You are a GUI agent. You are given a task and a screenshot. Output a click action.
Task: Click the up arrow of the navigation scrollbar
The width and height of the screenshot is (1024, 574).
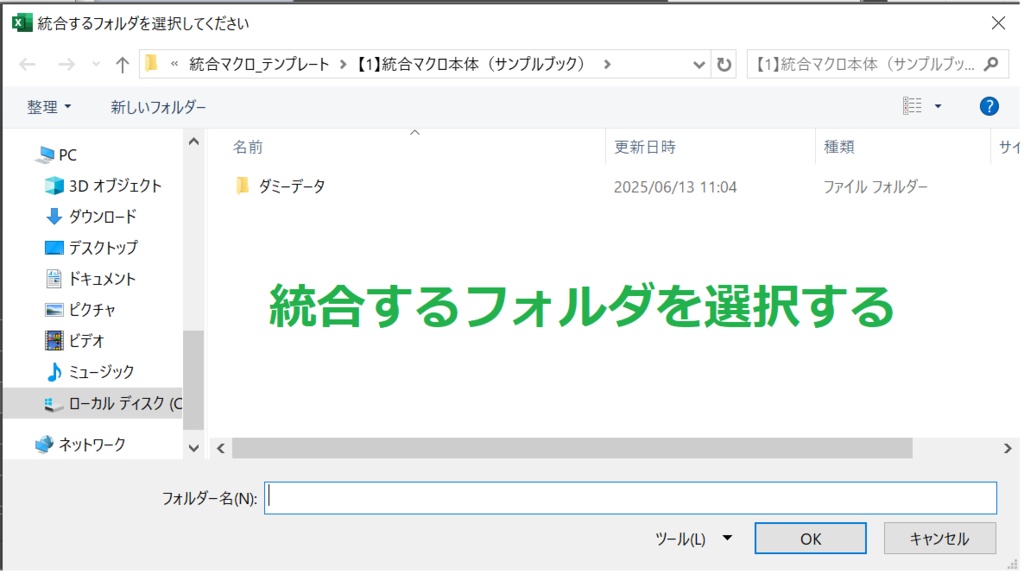click(x=194, y=141)
